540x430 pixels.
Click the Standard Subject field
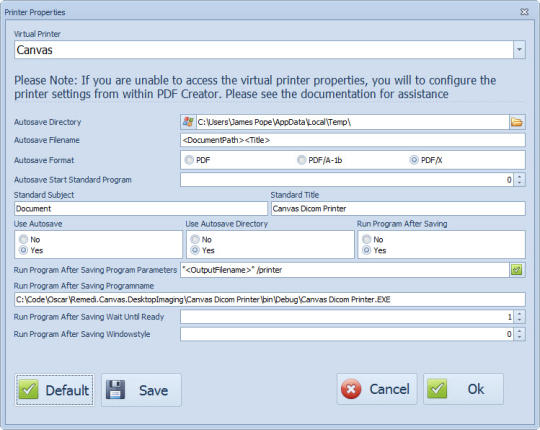[141, 209]
